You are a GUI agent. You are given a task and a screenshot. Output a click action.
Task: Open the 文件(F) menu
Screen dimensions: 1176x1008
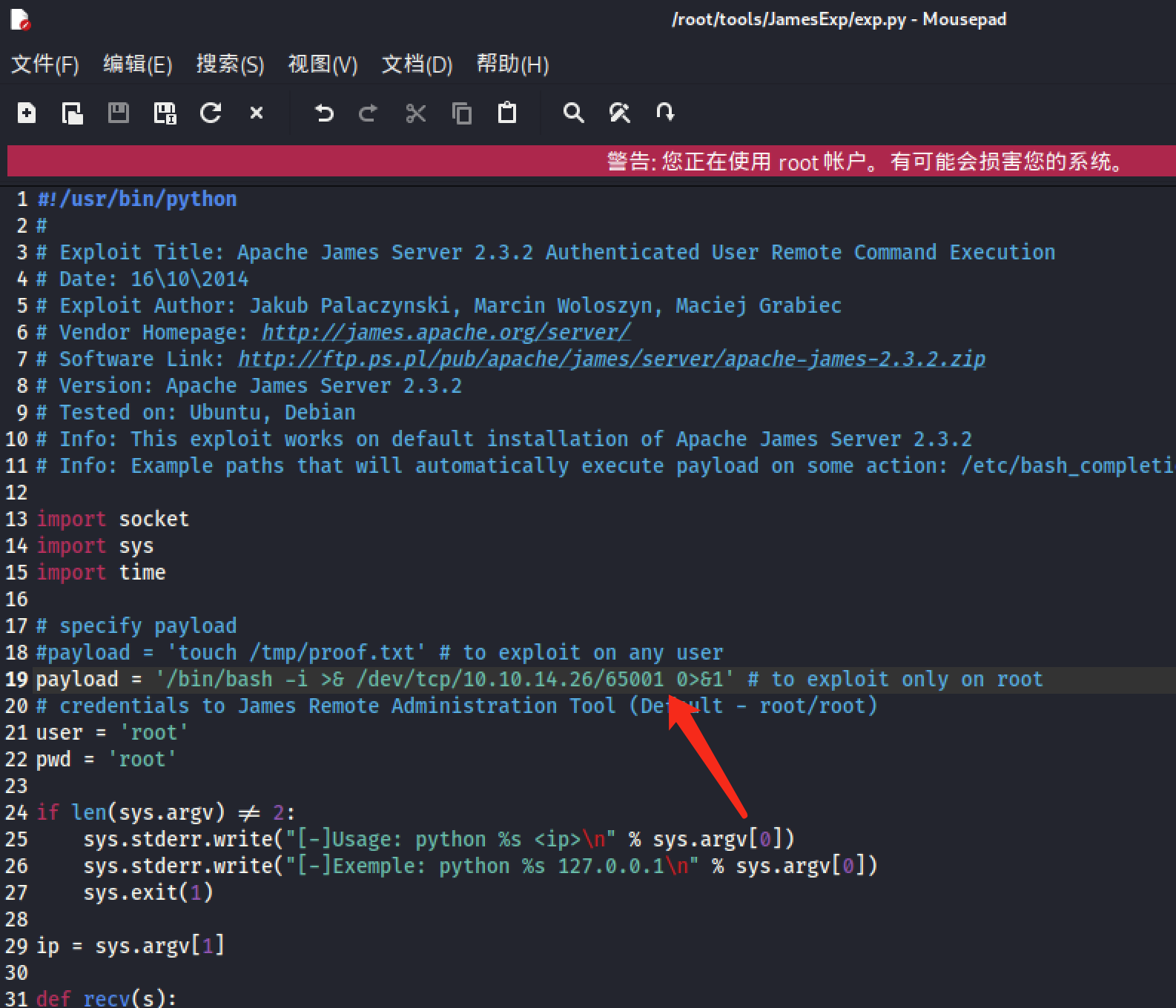pos(44,64)
